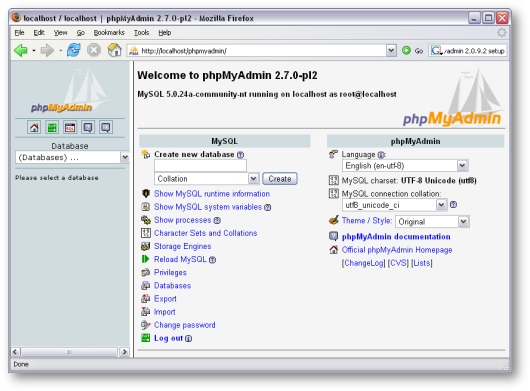The image size is (530, 391).
Task: Open the Help menu
Action: [x=165, y=32]
